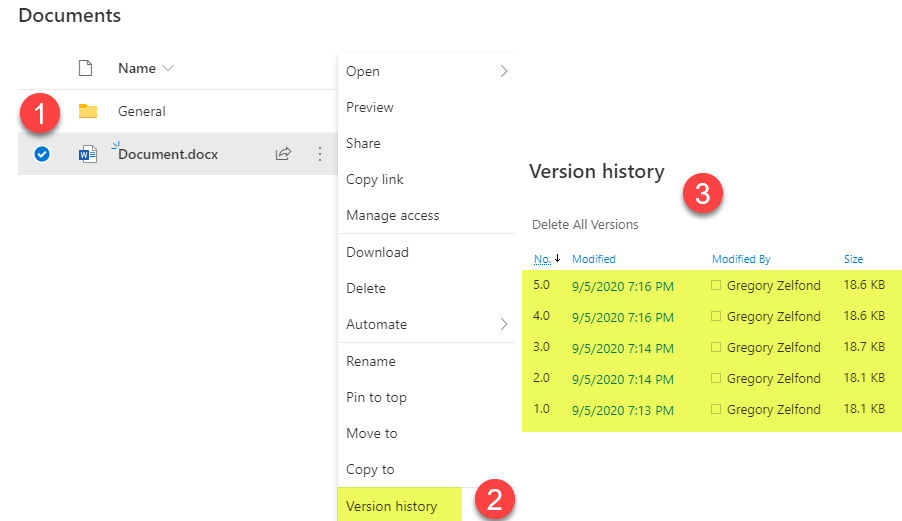Open the 9/5/2020 7:16 PM link for version 4.0
This screenshot has height=521, width=902.
click(622, 318)
